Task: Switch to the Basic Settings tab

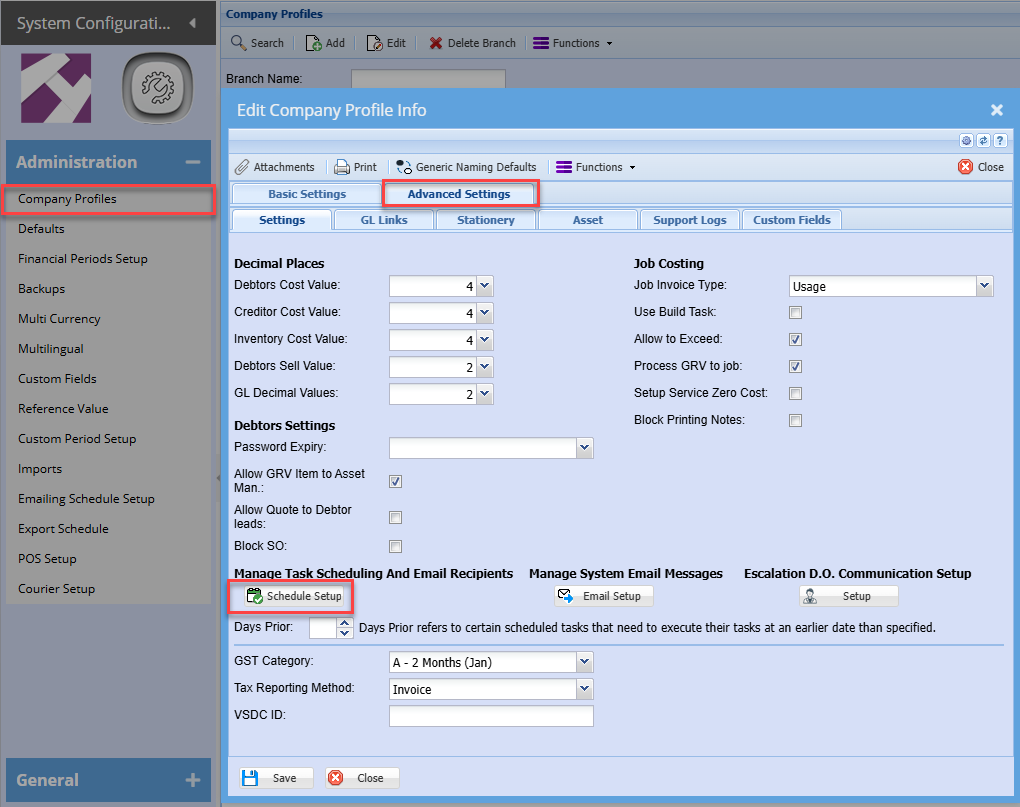Action: pyautogui.click(x=307, y=194)
